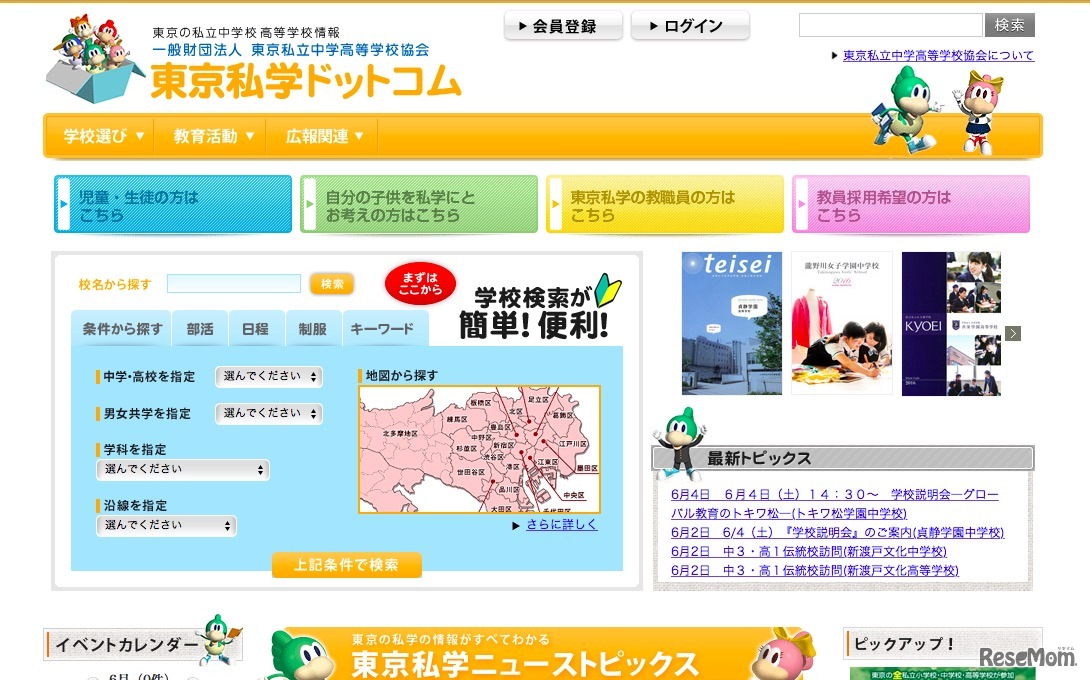The image size is (1090, 680).
Task: Switch to the 日程 tab
Action: tap(256, 329)
